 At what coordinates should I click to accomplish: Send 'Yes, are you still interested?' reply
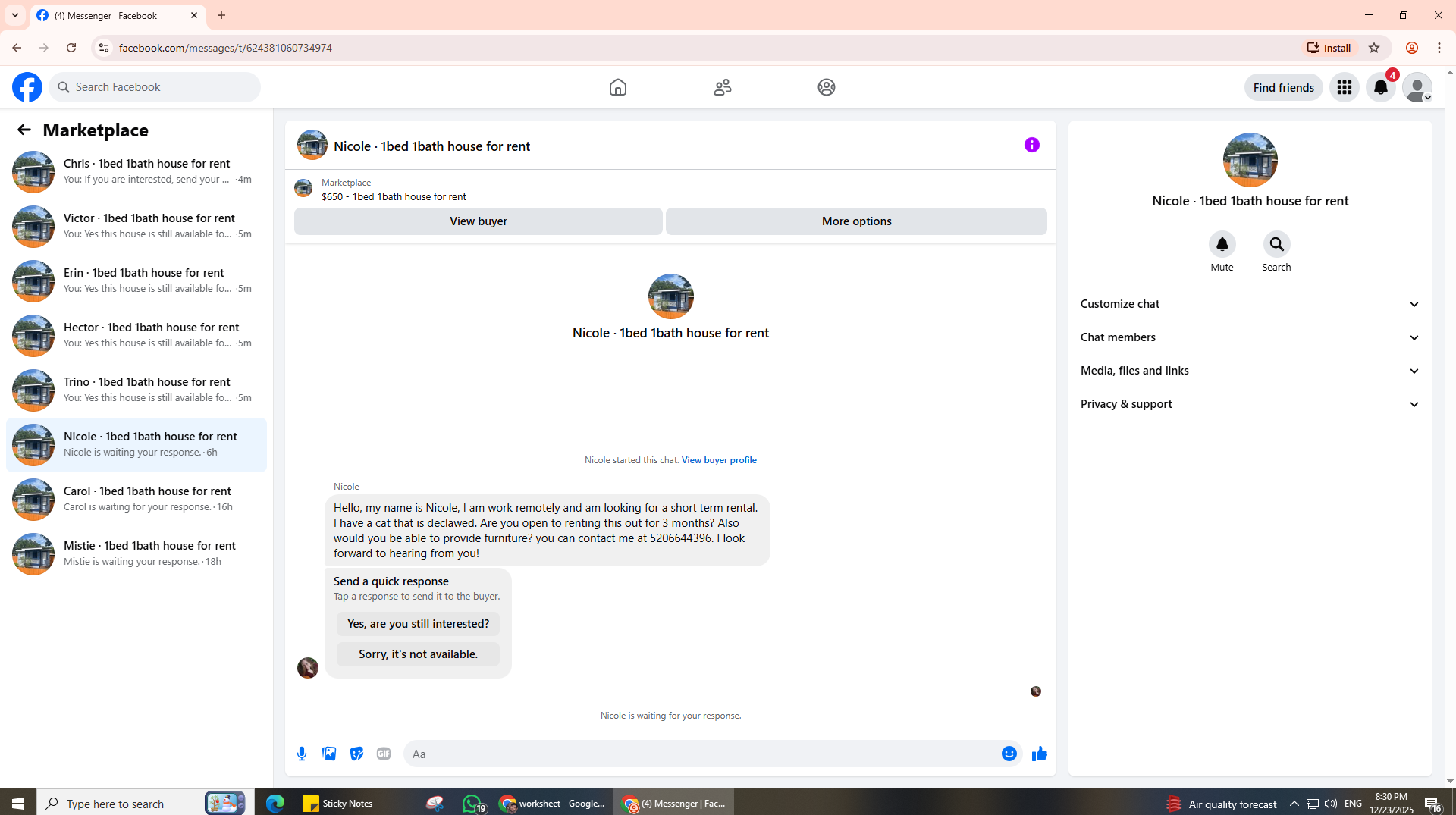pos(418,624)
